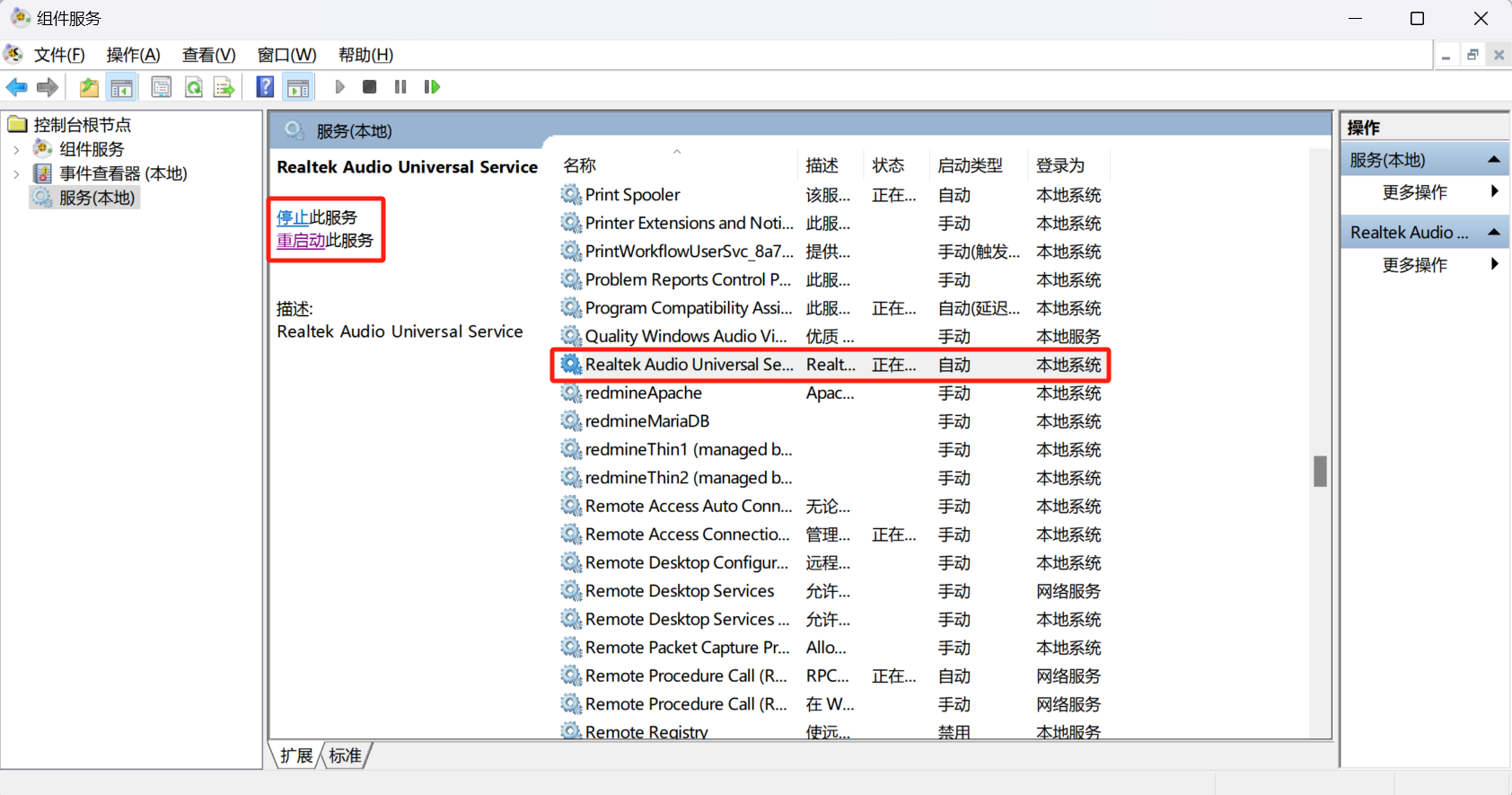Expand the 组件服务 tree node
The width and height of the screenshot is (1512, 795).
(x=16, y=149)
